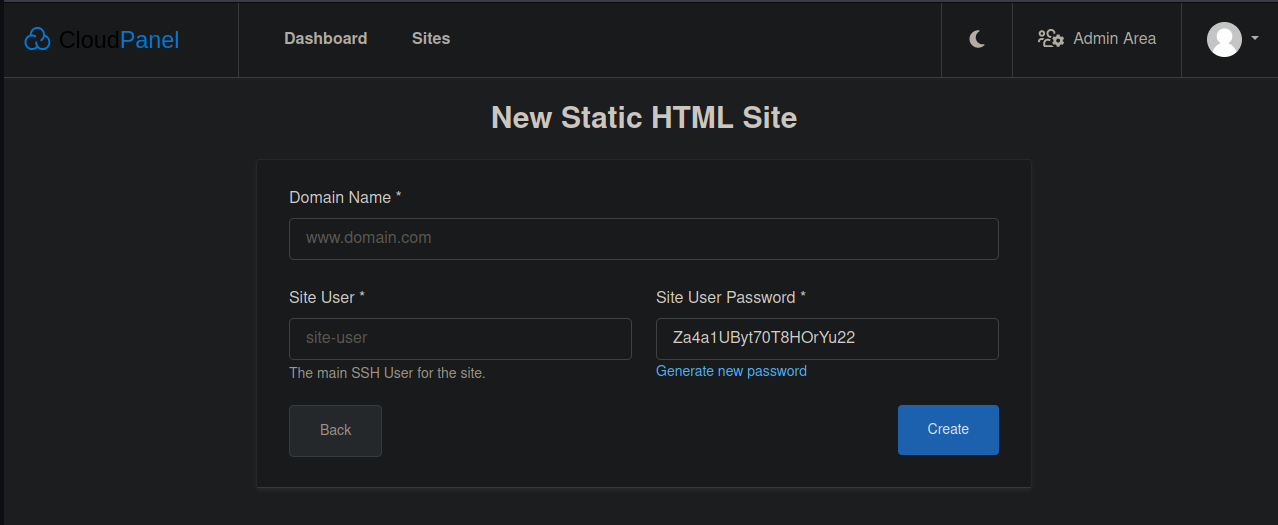Click the CloudPanel cloud logo icon
Image resolution: width=1278 pixels, height=525 pixels.
pyautogui.click(x=37, y=39)
